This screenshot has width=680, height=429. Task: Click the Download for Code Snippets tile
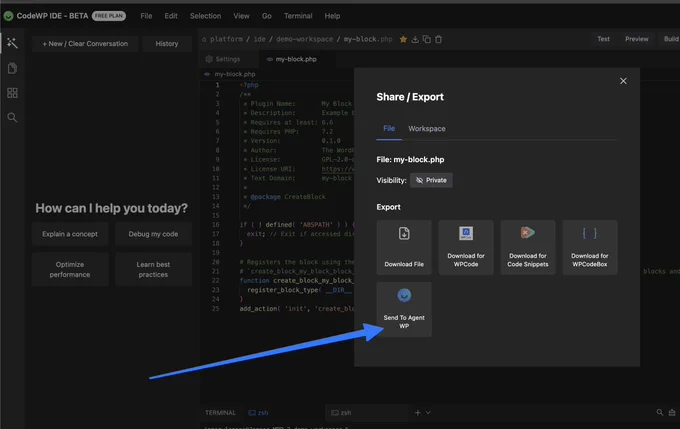(x=528, y=247)
